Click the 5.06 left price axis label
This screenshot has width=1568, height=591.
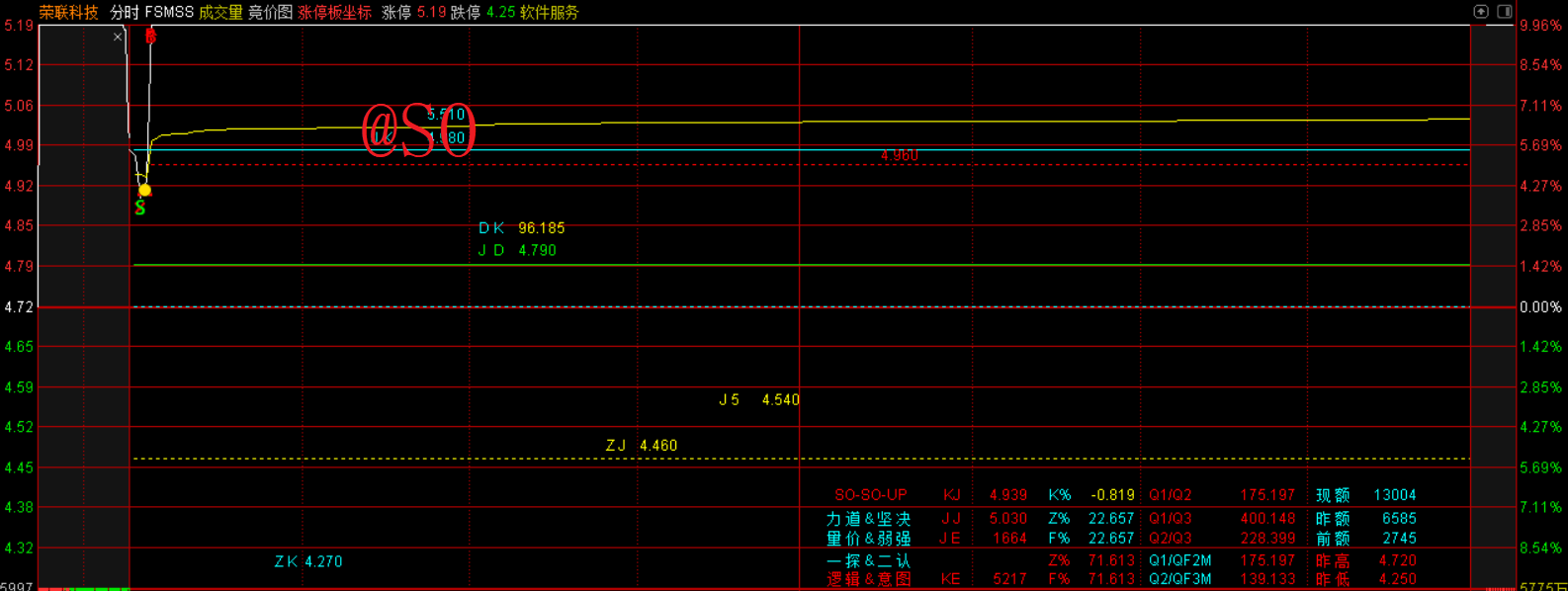click(x=19, y=106)
